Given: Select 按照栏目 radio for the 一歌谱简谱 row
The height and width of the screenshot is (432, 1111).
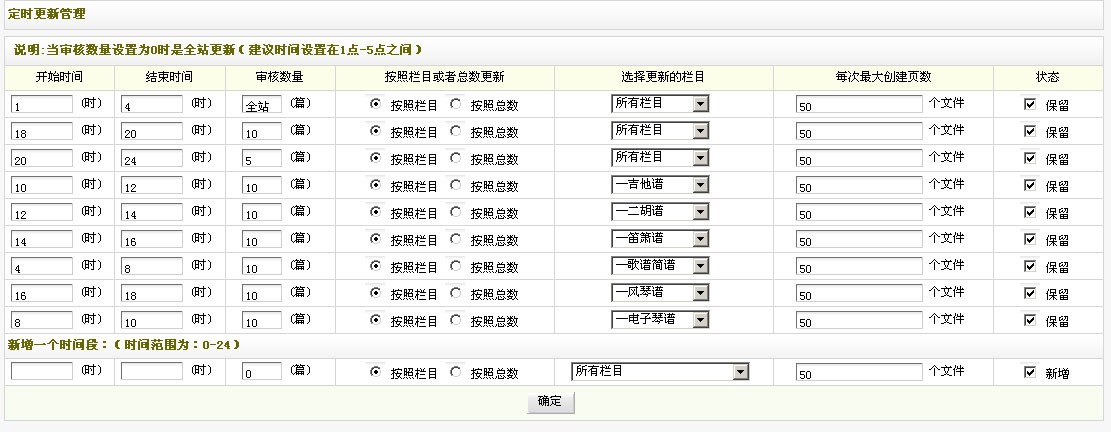Looking at the screenshot, I should (376, 266).
